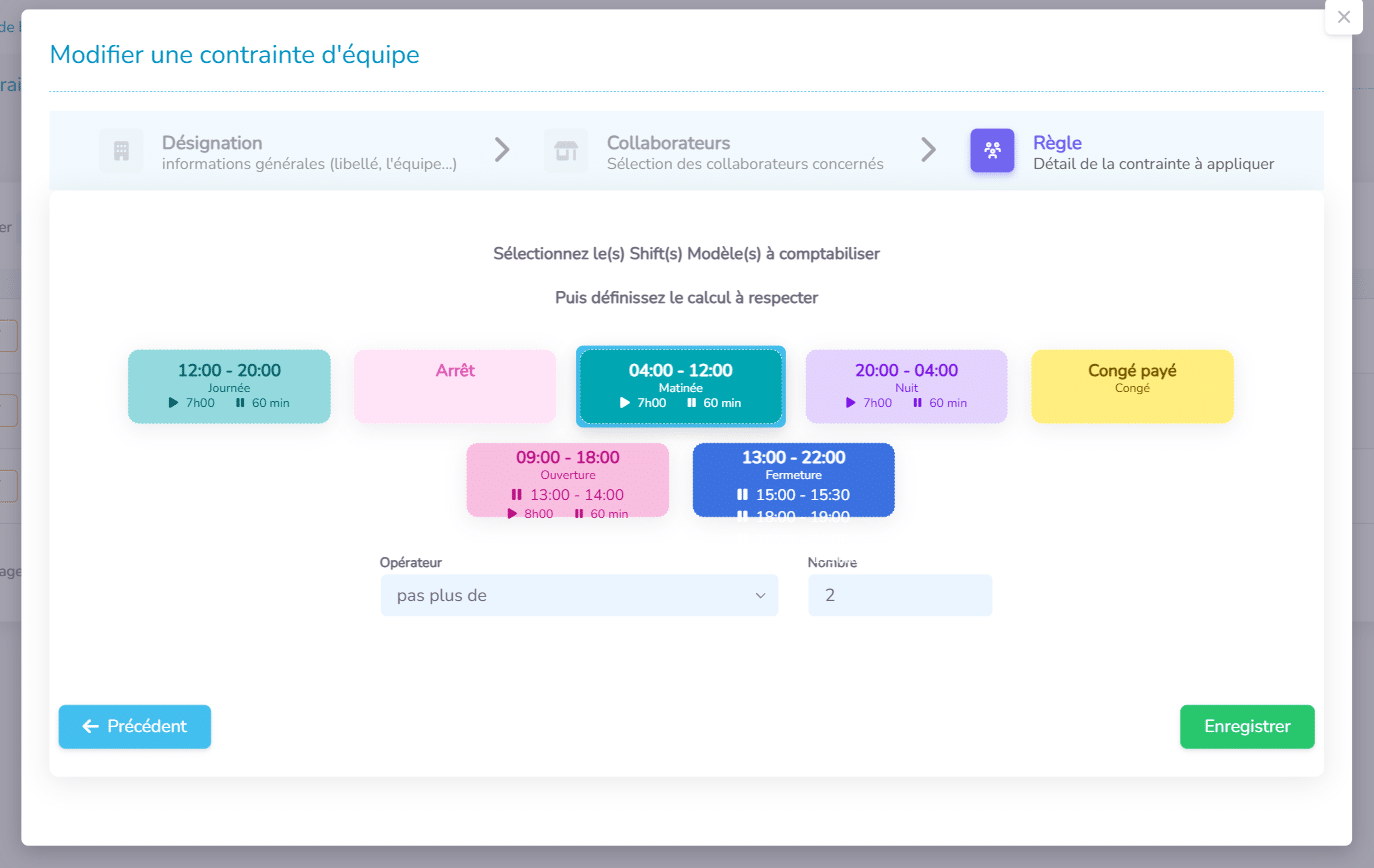Click the Collaborateurs step shop icon

tap(566, 151)
